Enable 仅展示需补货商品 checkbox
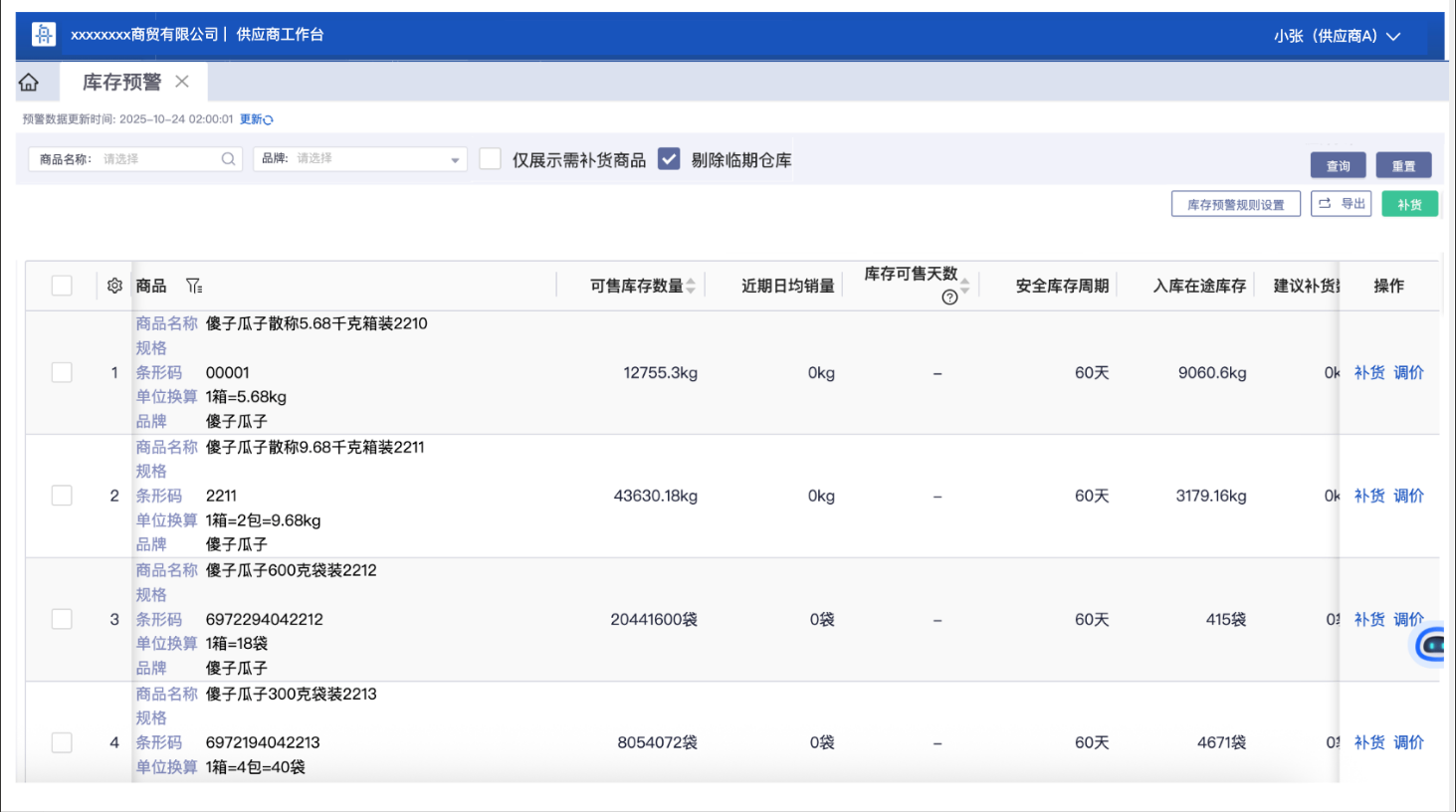Screen dimensions: 1456x812 click(490, 159)
